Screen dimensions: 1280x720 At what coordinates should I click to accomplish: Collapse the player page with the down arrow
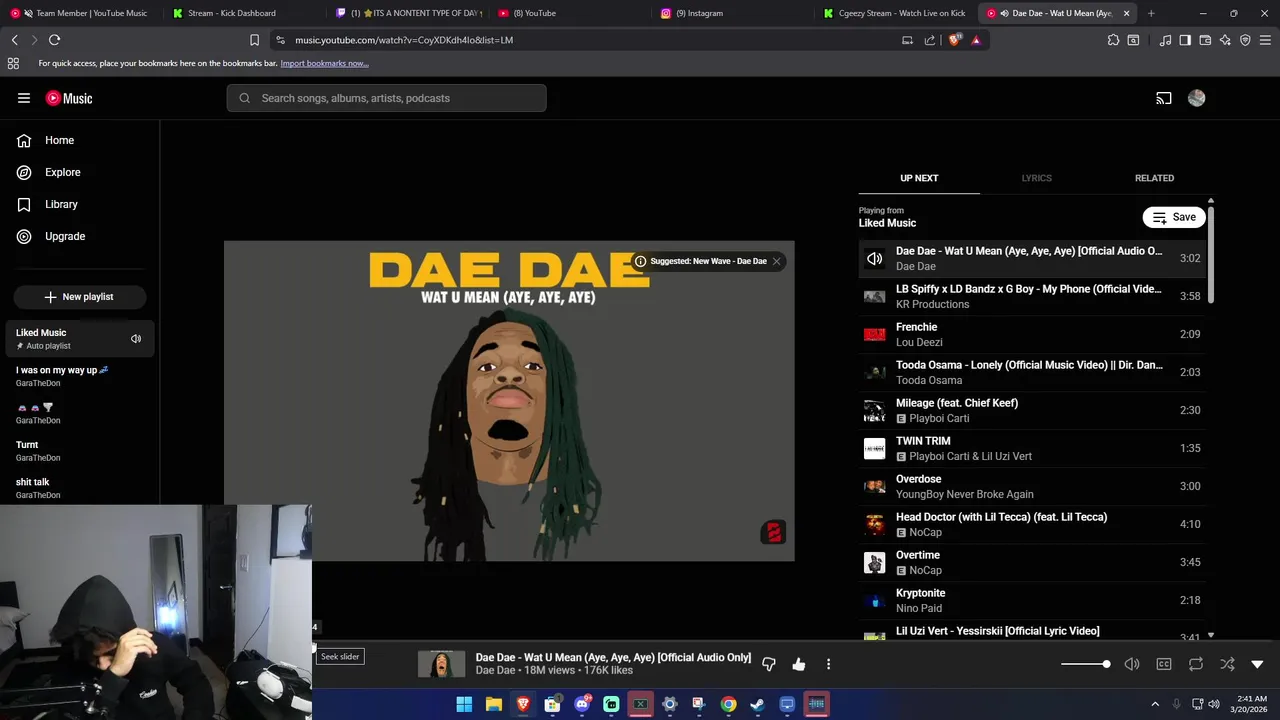pyautogui.click(x=1258, y=664)
